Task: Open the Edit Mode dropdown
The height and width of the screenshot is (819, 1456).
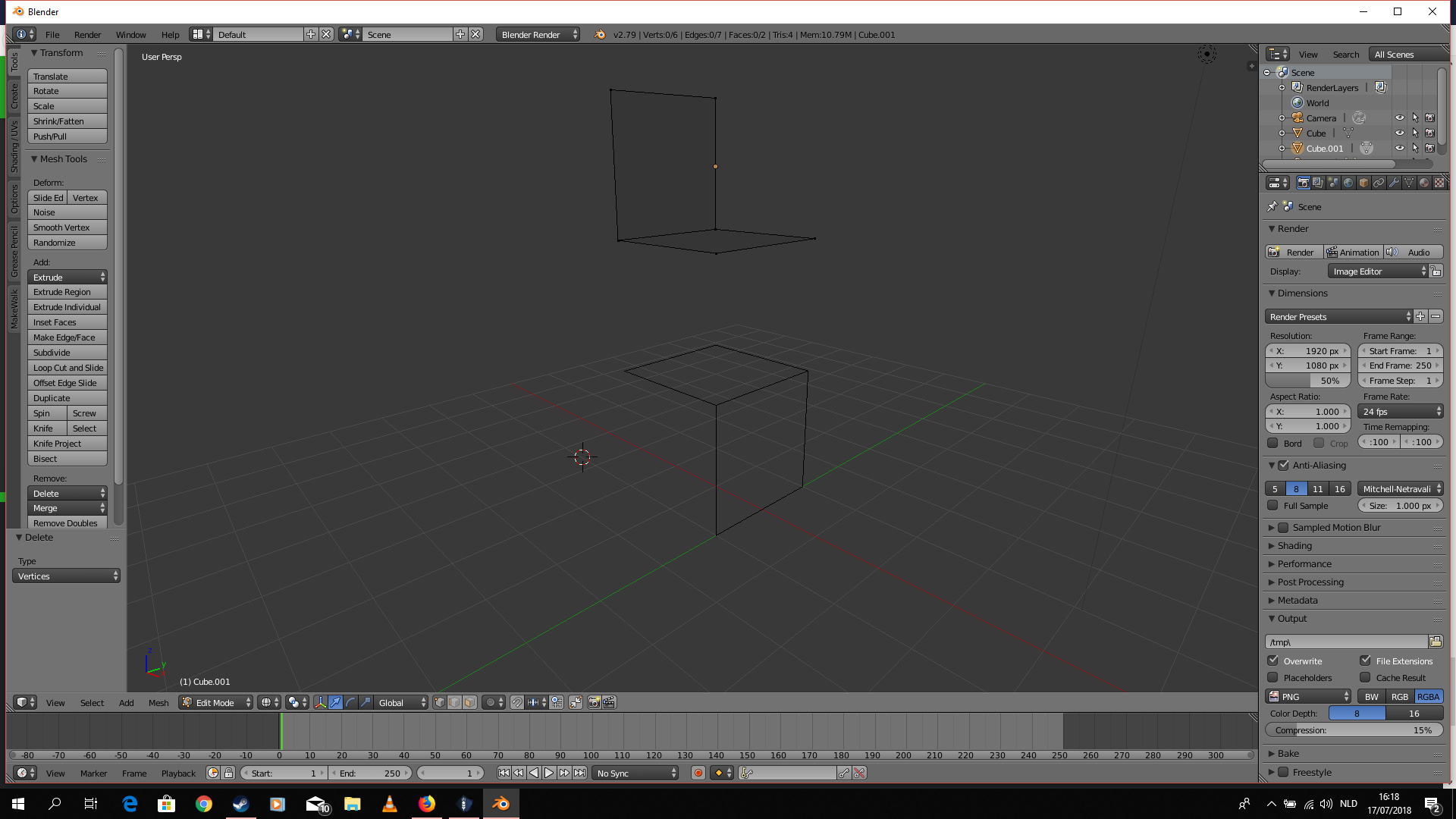Action: click(215, 702)
